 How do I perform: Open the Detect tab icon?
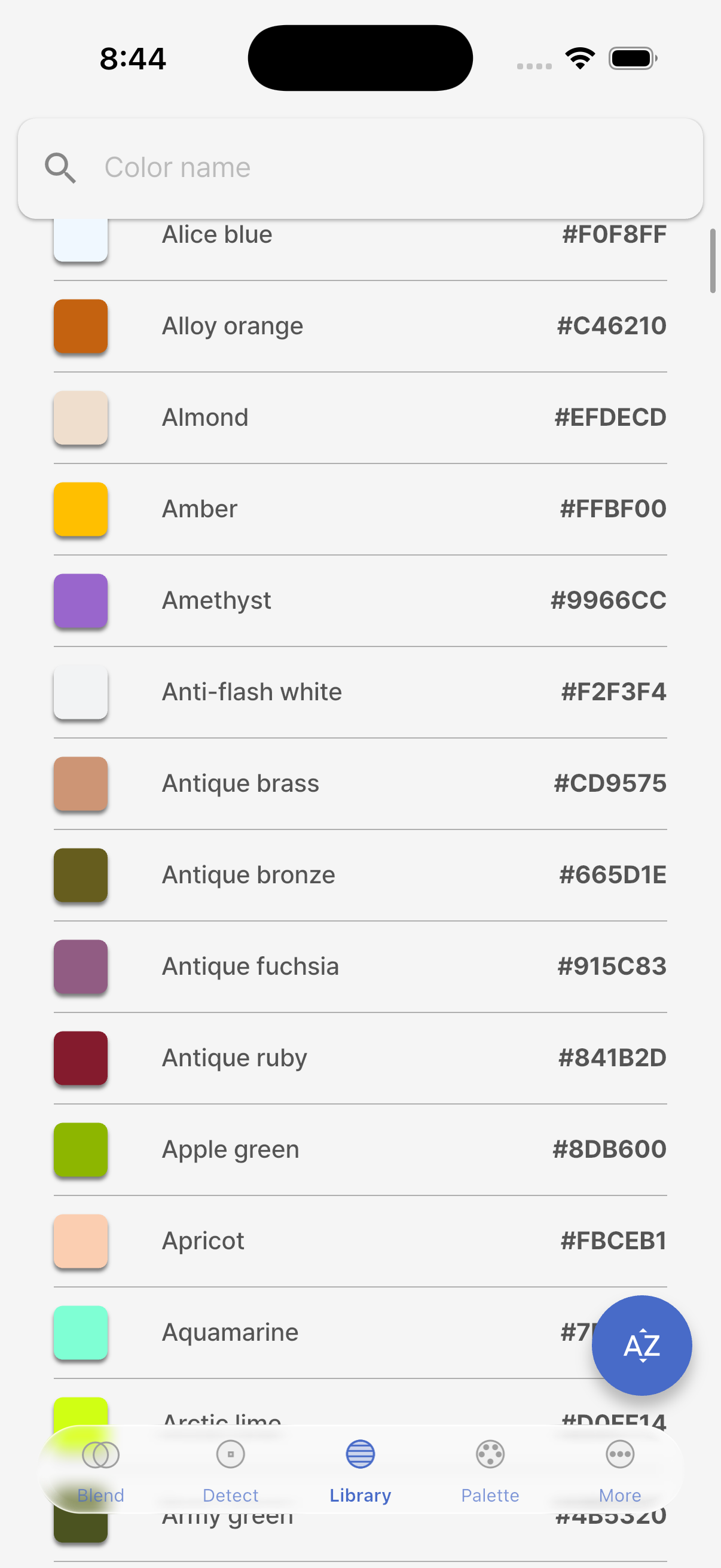[x=231, y=1455]
